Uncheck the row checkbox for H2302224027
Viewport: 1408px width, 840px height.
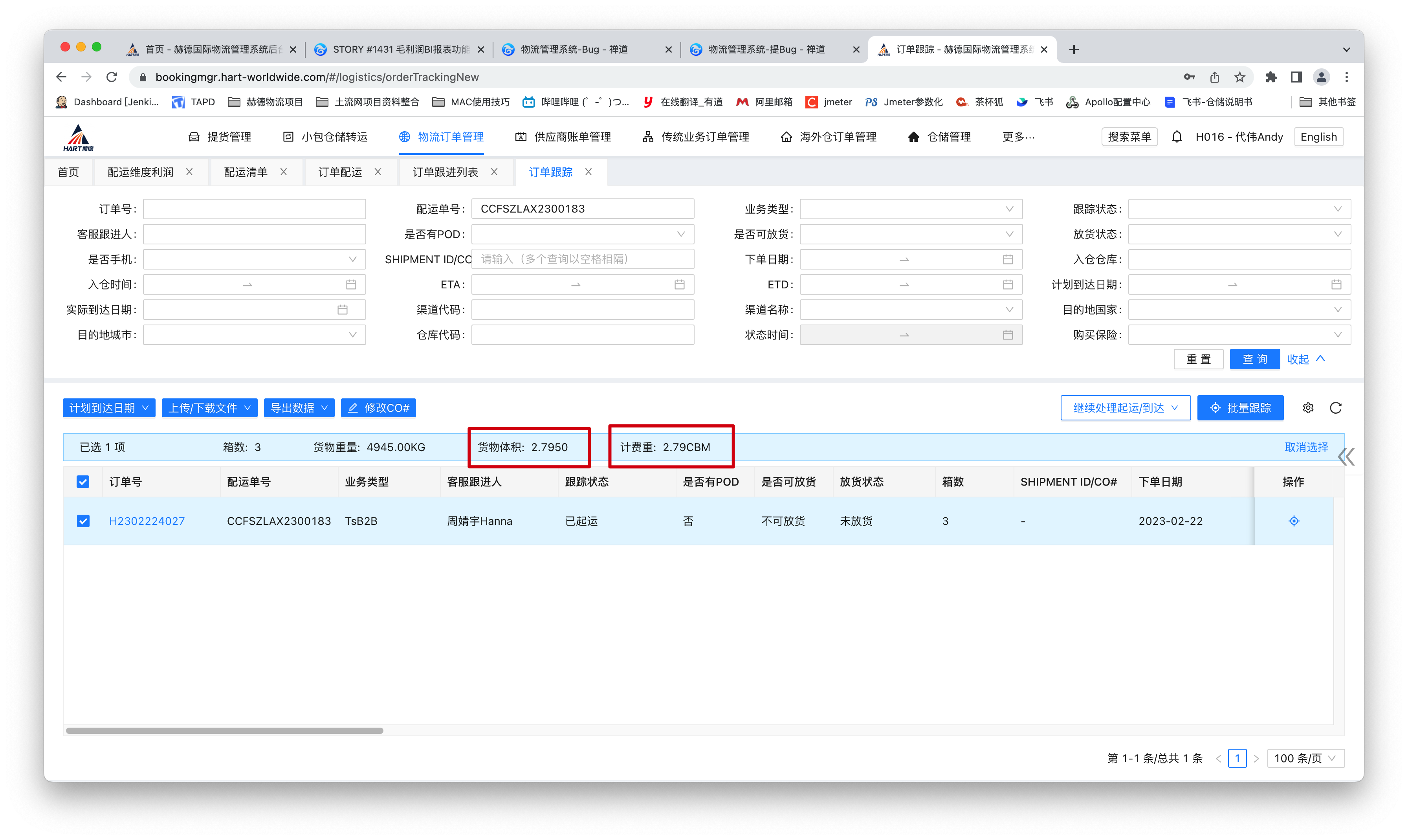(x=83, y=521)
